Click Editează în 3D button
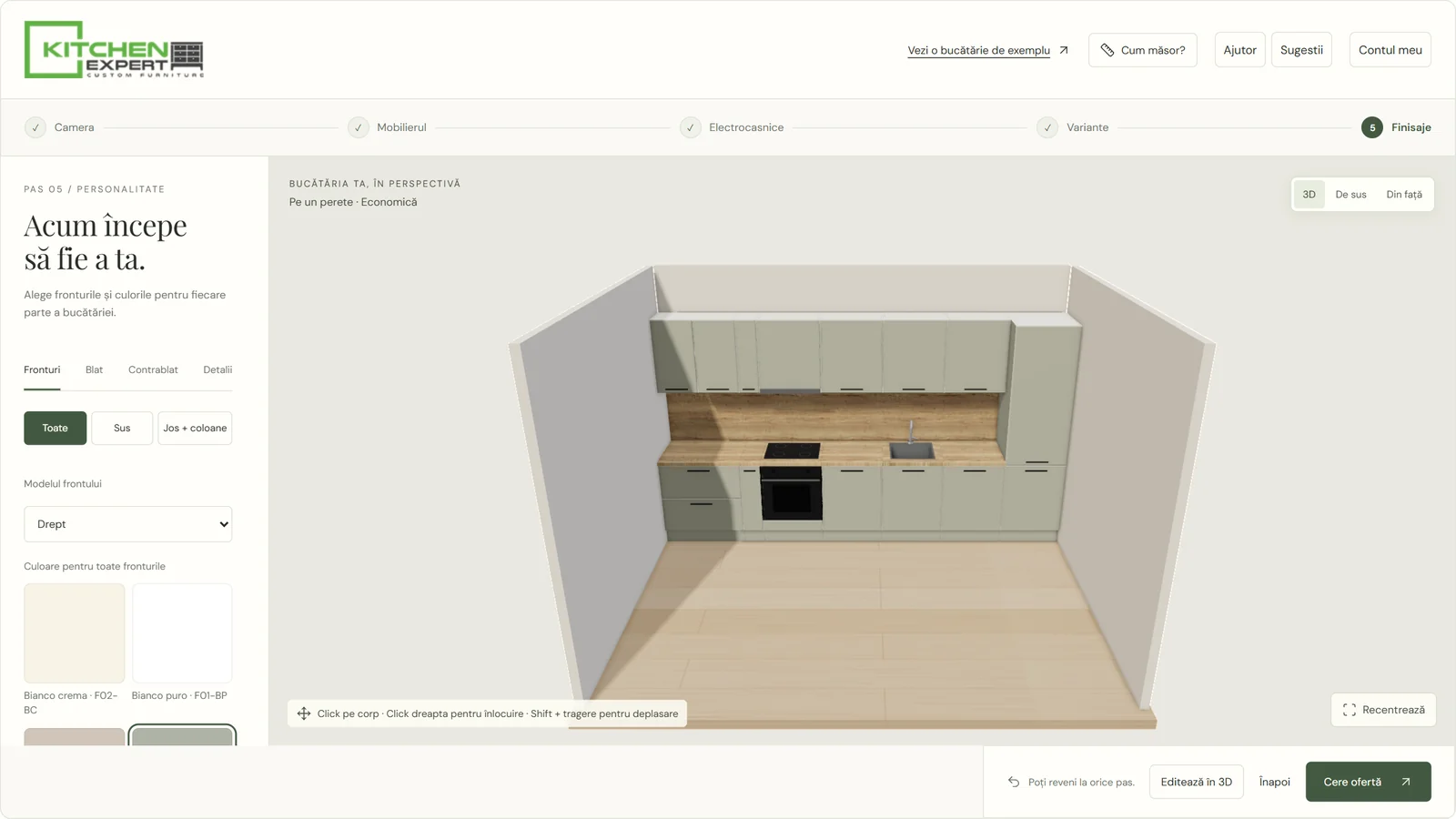 tap(1196, 782)
